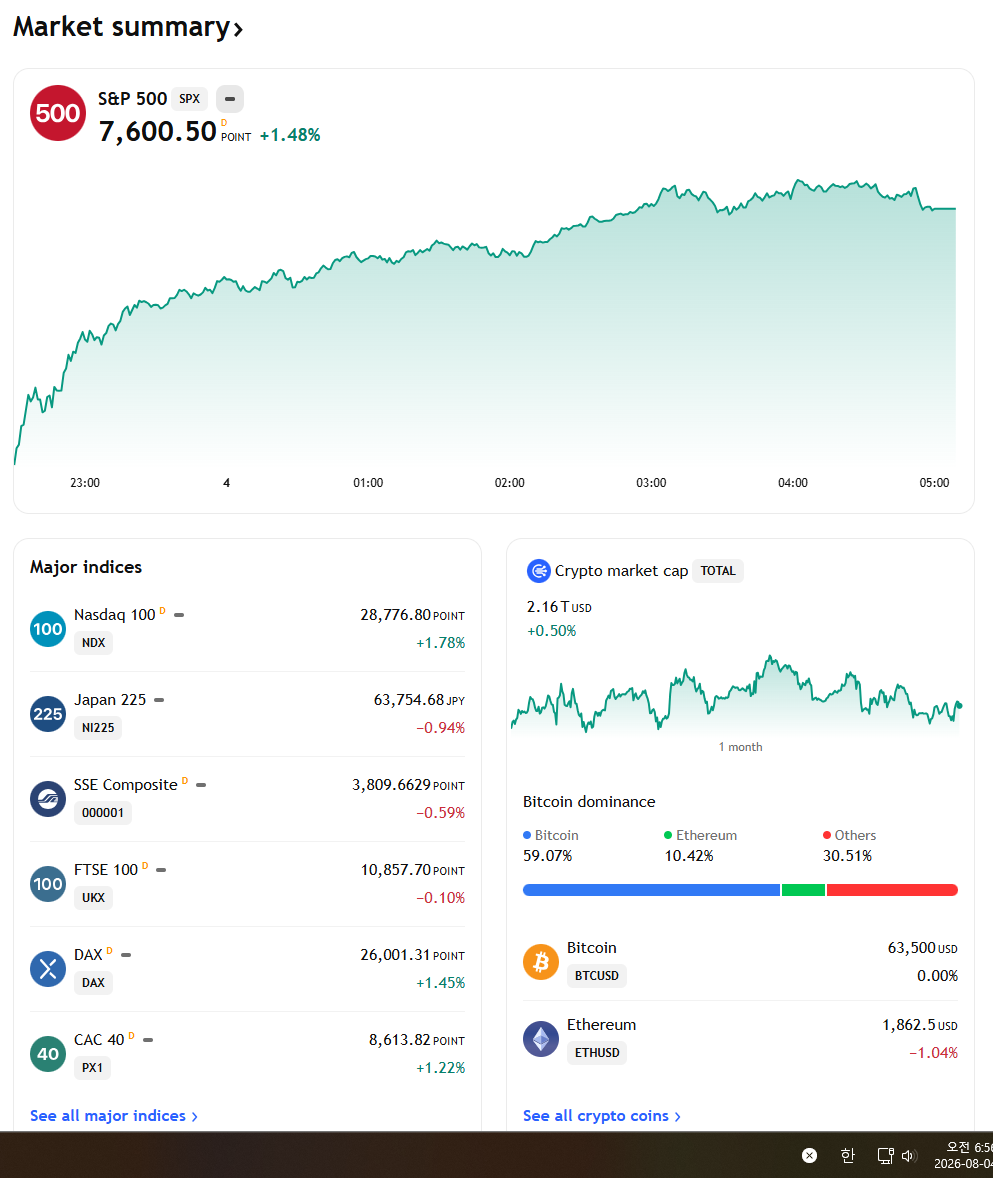
Task: Click the red Others dominance bar segment
Action: [892, 890]
